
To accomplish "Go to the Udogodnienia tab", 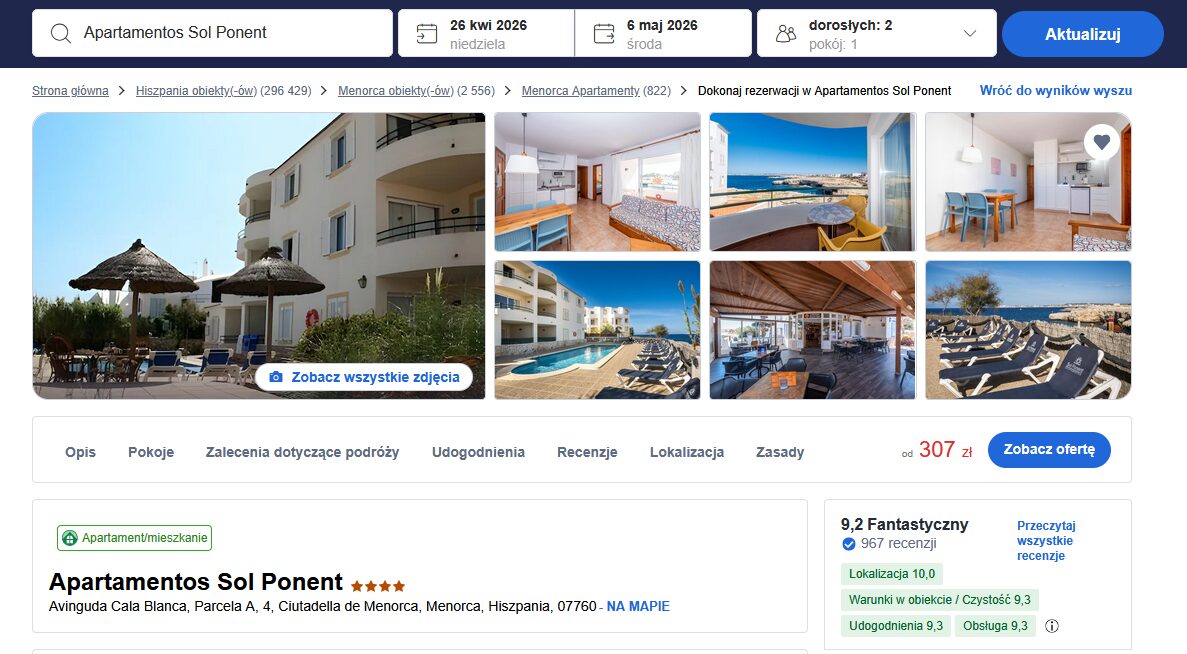I will point(478,452).
